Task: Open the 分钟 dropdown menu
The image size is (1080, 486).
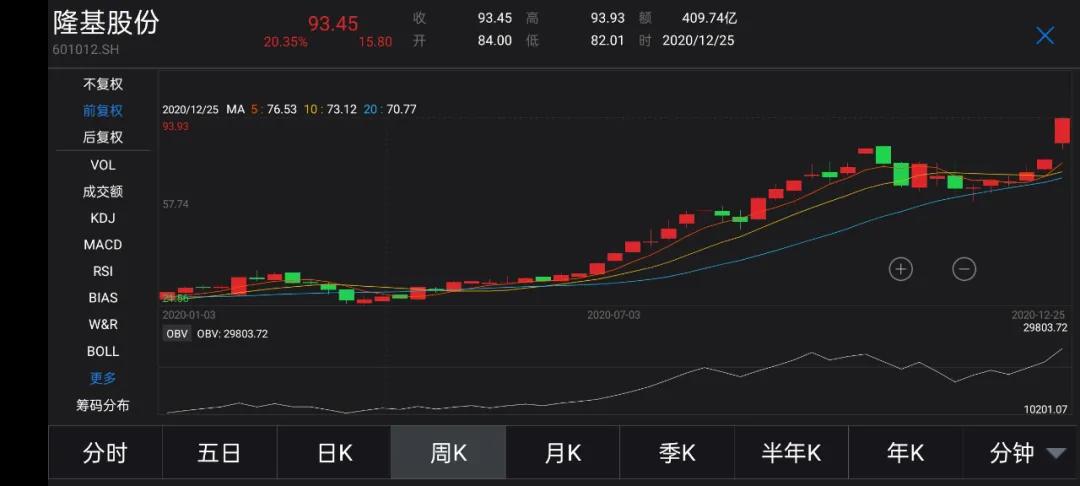Action: click(1021, 453)
